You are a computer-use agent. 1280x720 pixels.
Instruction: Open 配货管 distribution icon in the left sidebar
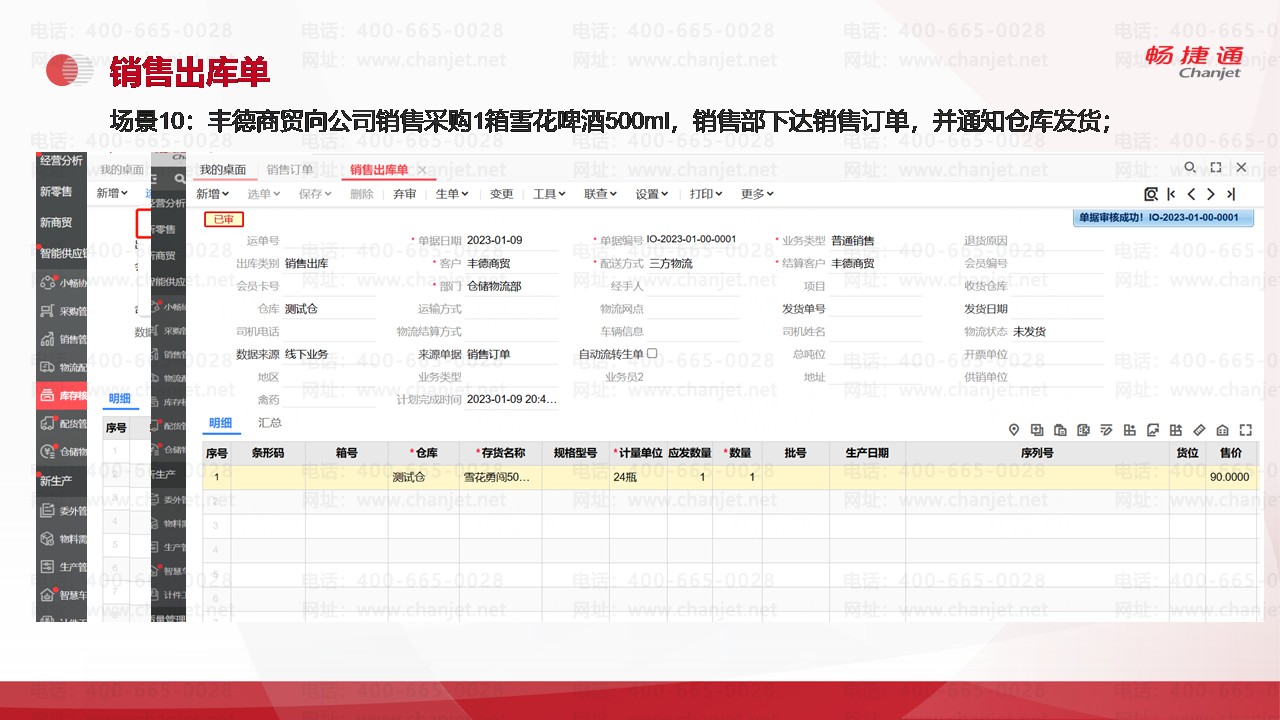click(x=48, y=424)
